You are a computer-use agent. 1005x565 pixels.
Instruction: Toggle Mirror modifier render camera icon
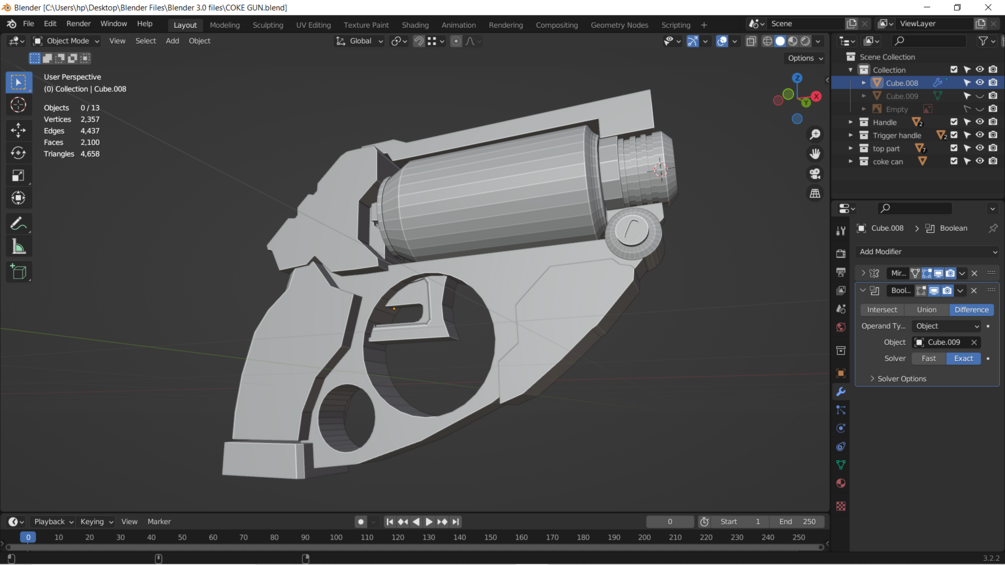point(950,274)
